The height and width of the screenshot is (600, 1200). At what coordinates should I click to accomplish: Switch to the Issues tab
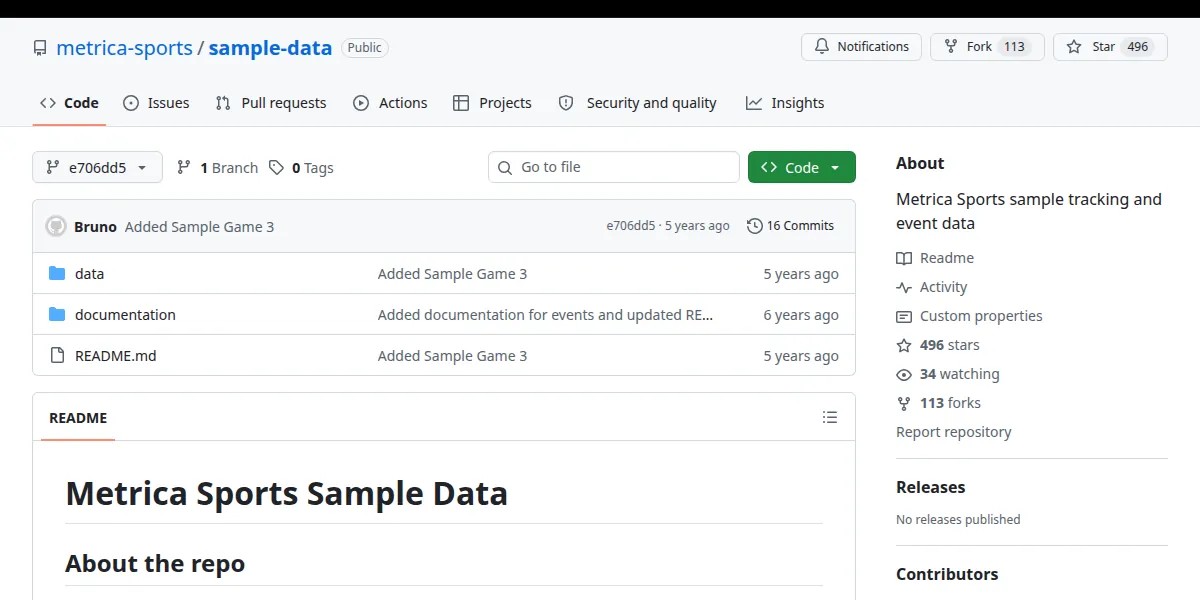156,103
